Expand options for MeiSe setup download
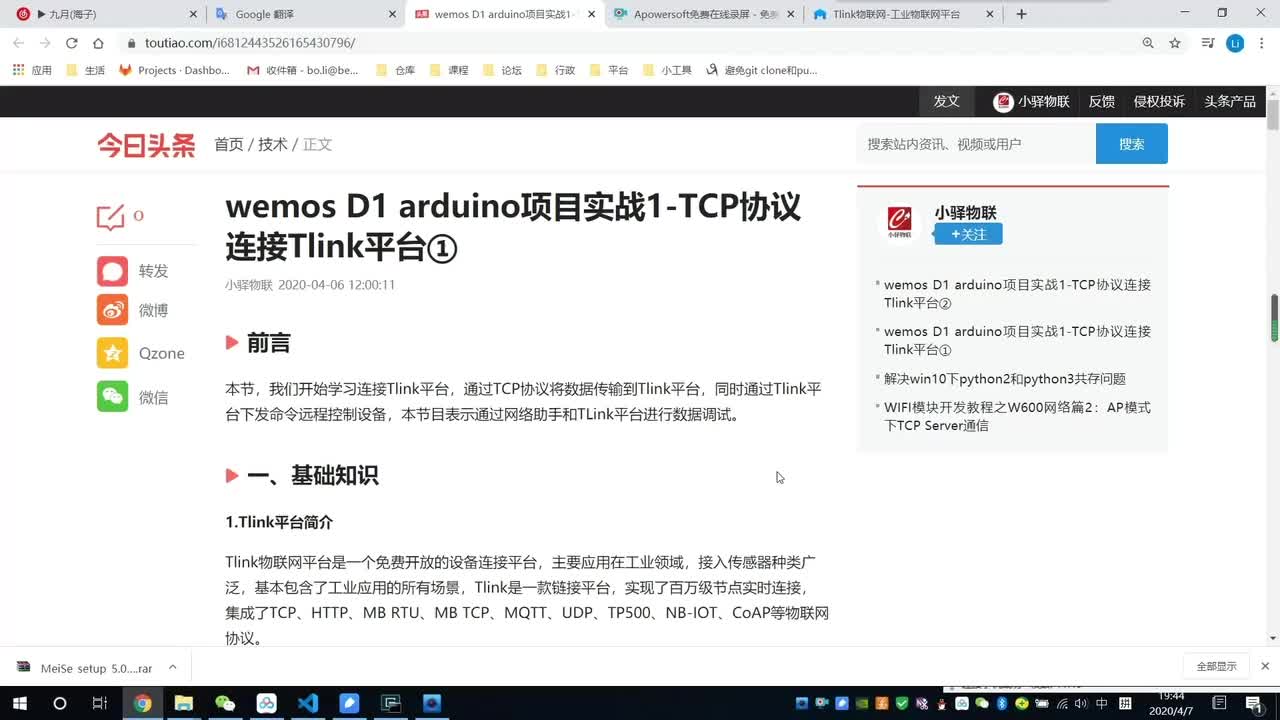The image size is (1280, 720). (x=172, y=667)
